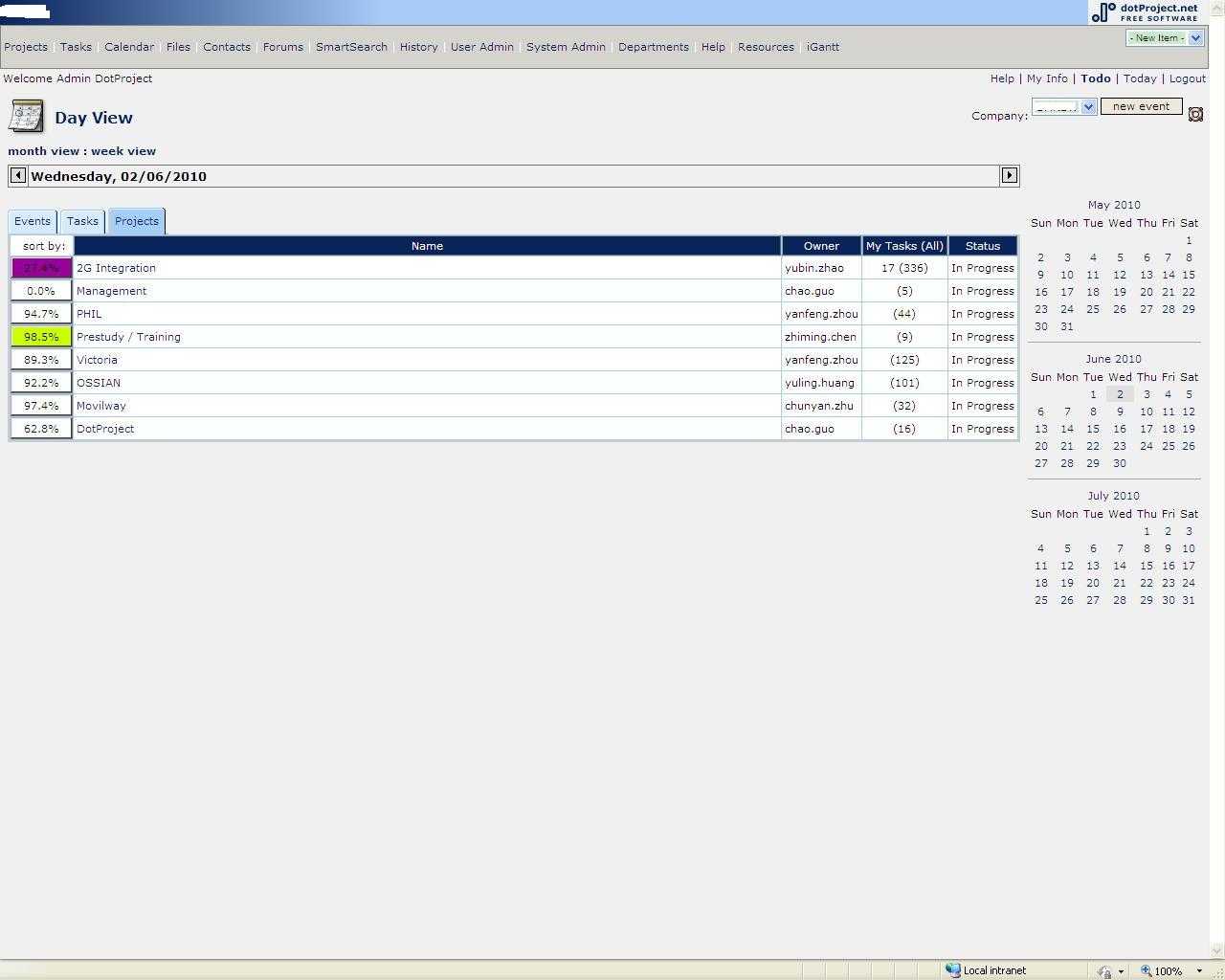Click owner yubin.zhao

point(814,268)
